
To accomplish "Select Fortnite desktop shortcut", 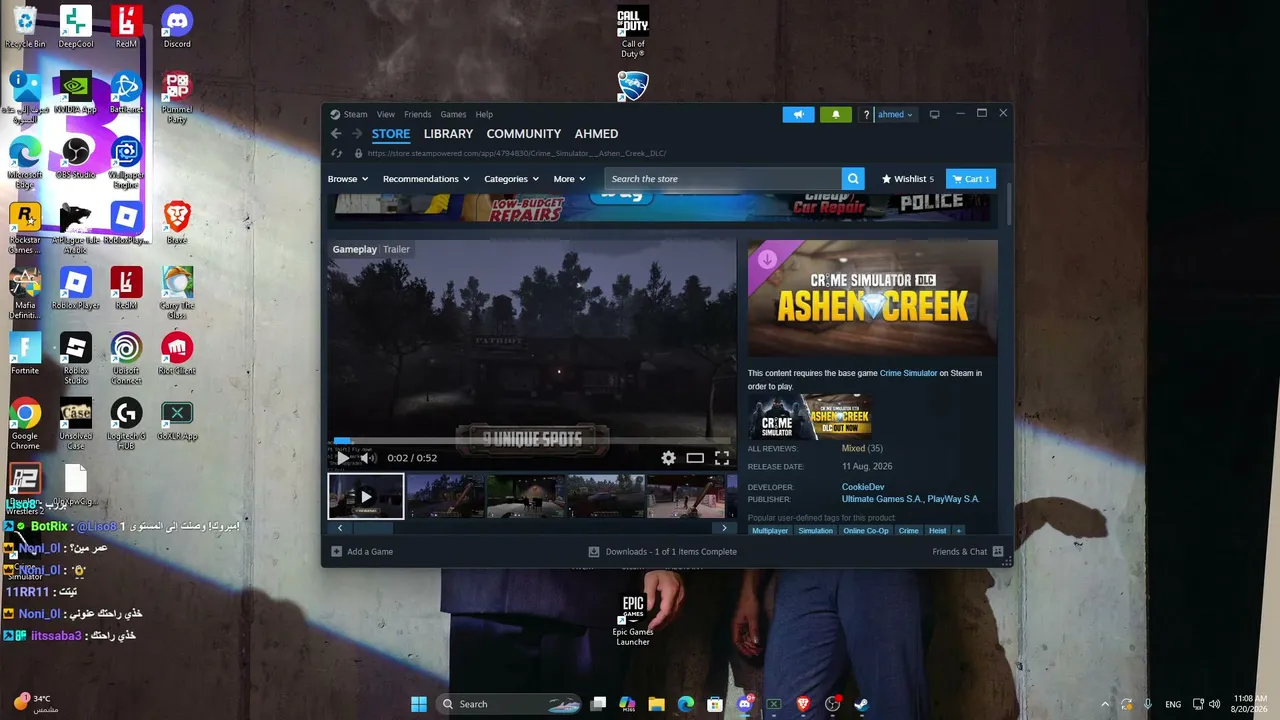I will tap(25, 354).
